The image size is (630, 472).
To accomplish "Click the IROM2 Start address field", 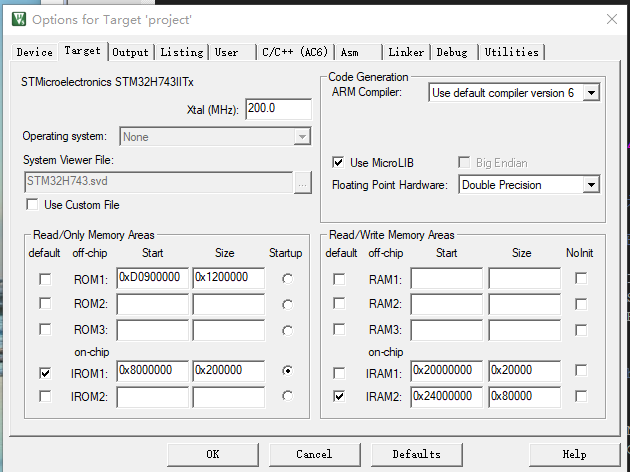I will (153, 397).
